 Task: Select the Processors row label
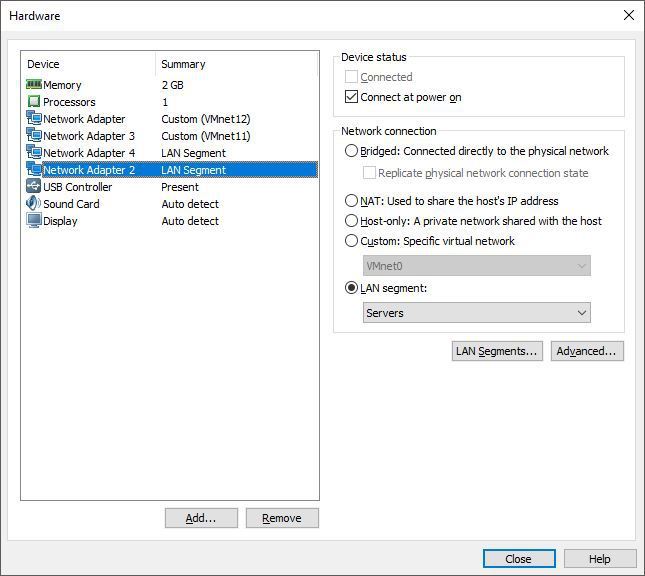tap(69, 102)
